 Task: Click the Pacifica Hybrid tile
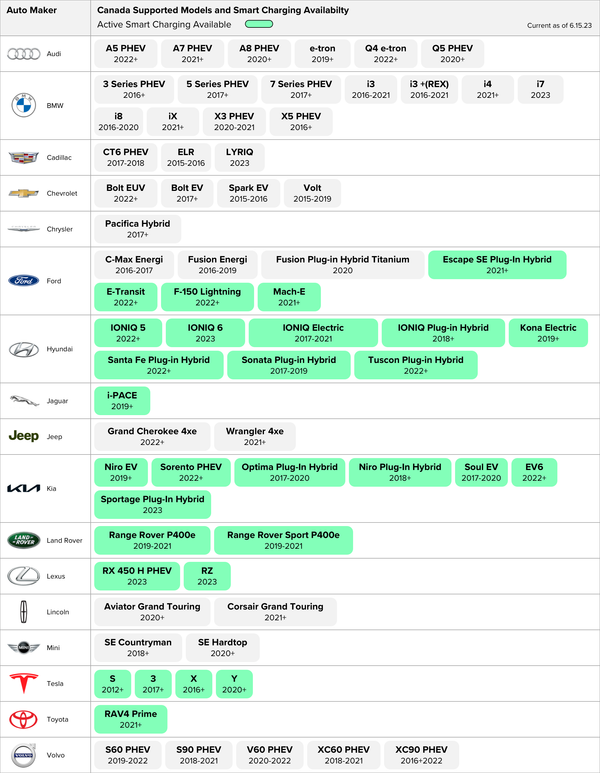click(138, 229)
